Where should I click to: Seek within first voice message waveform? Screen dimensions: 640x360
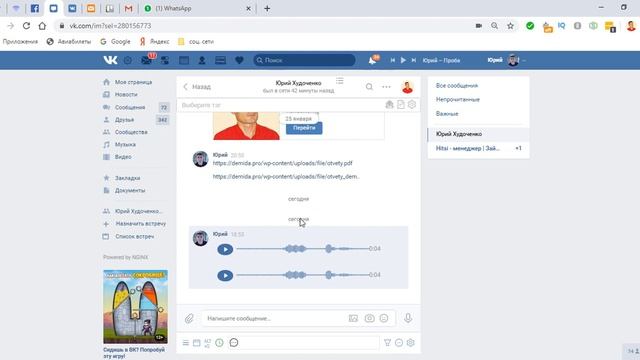tap(302, 249)
